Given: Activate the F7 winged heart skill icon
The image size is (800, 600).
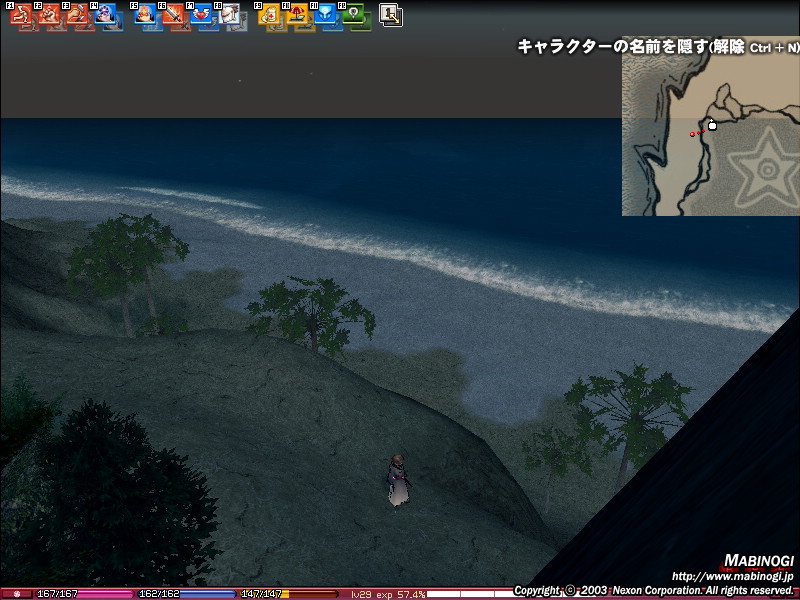Looking at the screenshot, I should click(201, 14).
